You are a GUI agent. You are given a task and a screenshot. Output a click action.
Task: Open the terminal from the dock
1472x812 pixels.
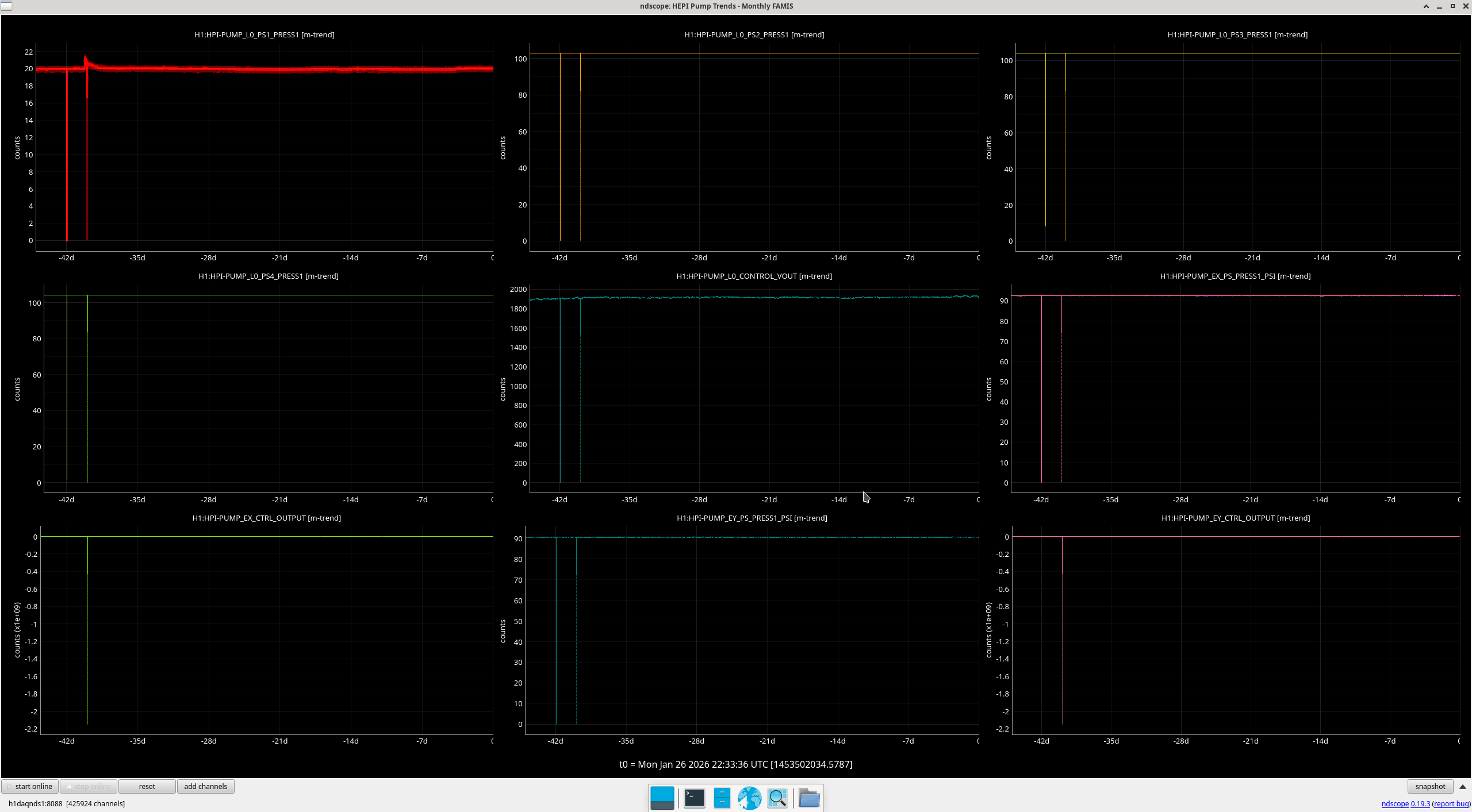coord(694,798)
